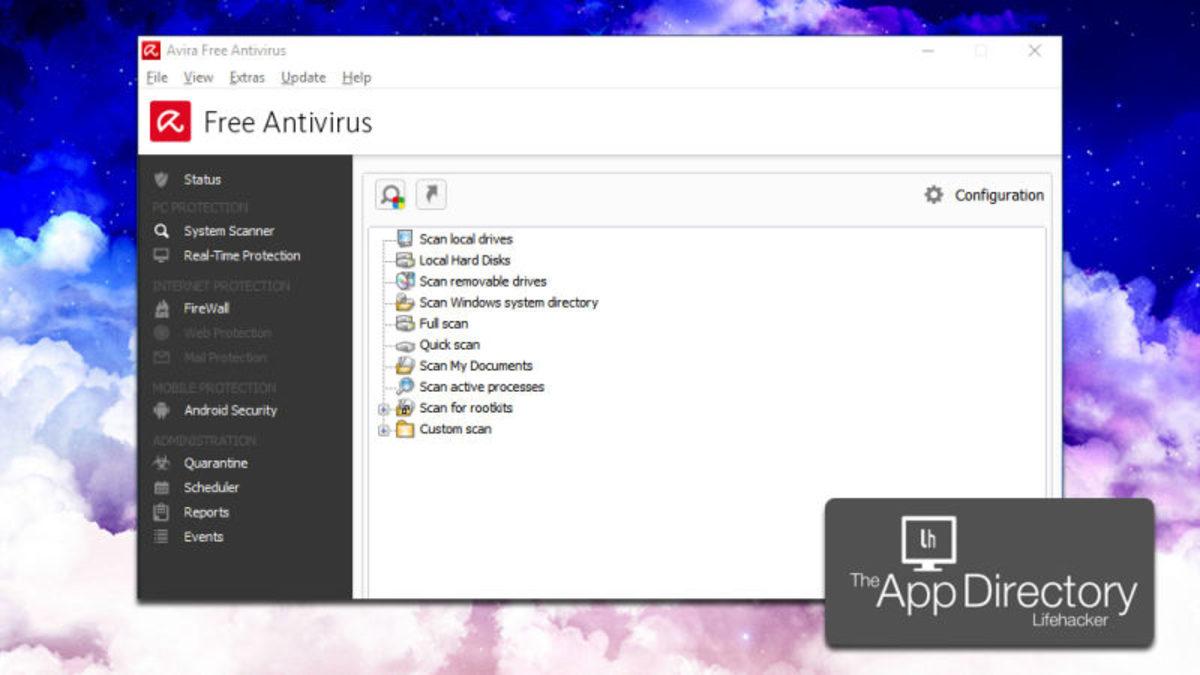Open the Update menu
1200x675 pixels.
(303, 77)
